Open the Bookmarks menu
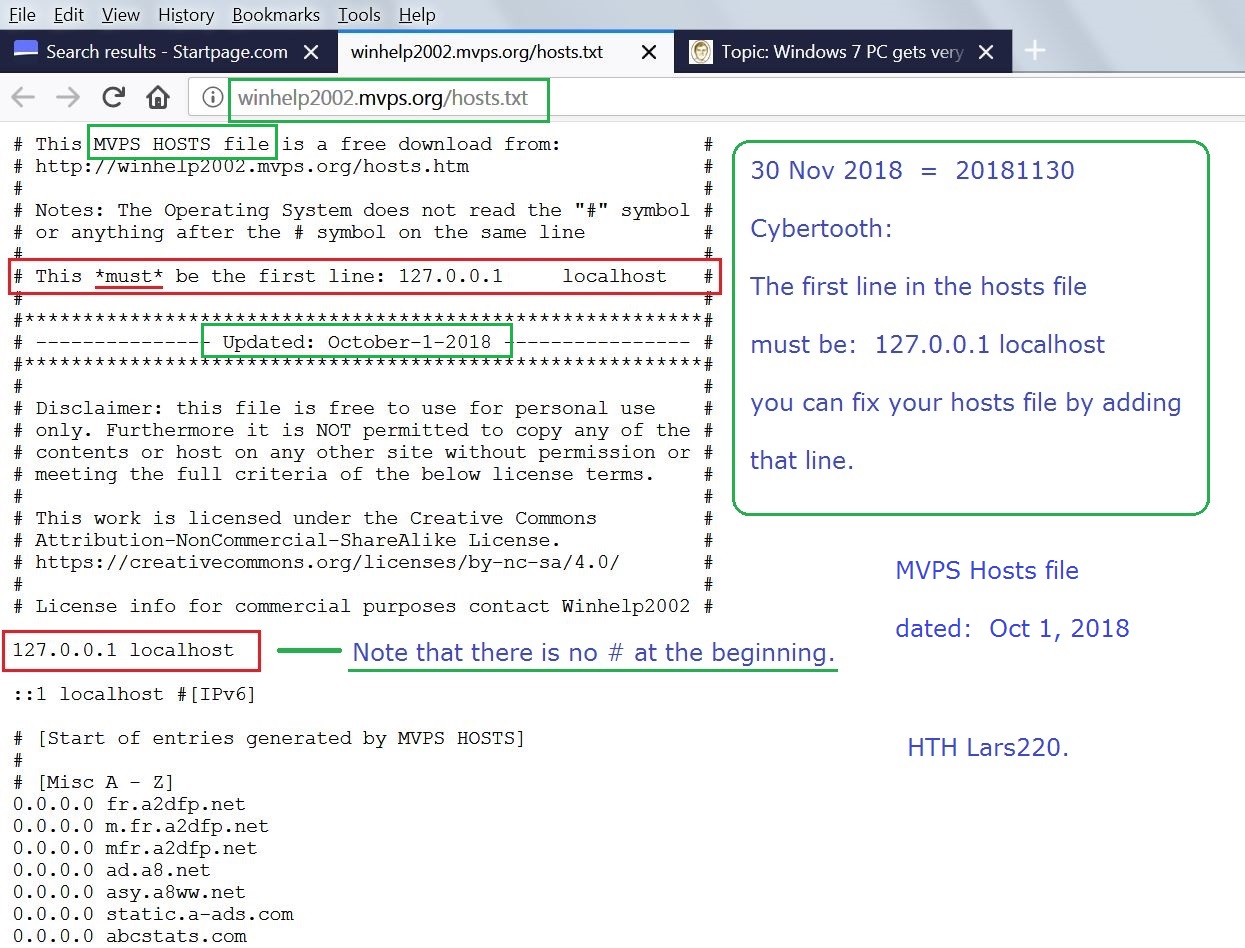The height and width of the screenshot is (948, 1245). pos(276,15)
